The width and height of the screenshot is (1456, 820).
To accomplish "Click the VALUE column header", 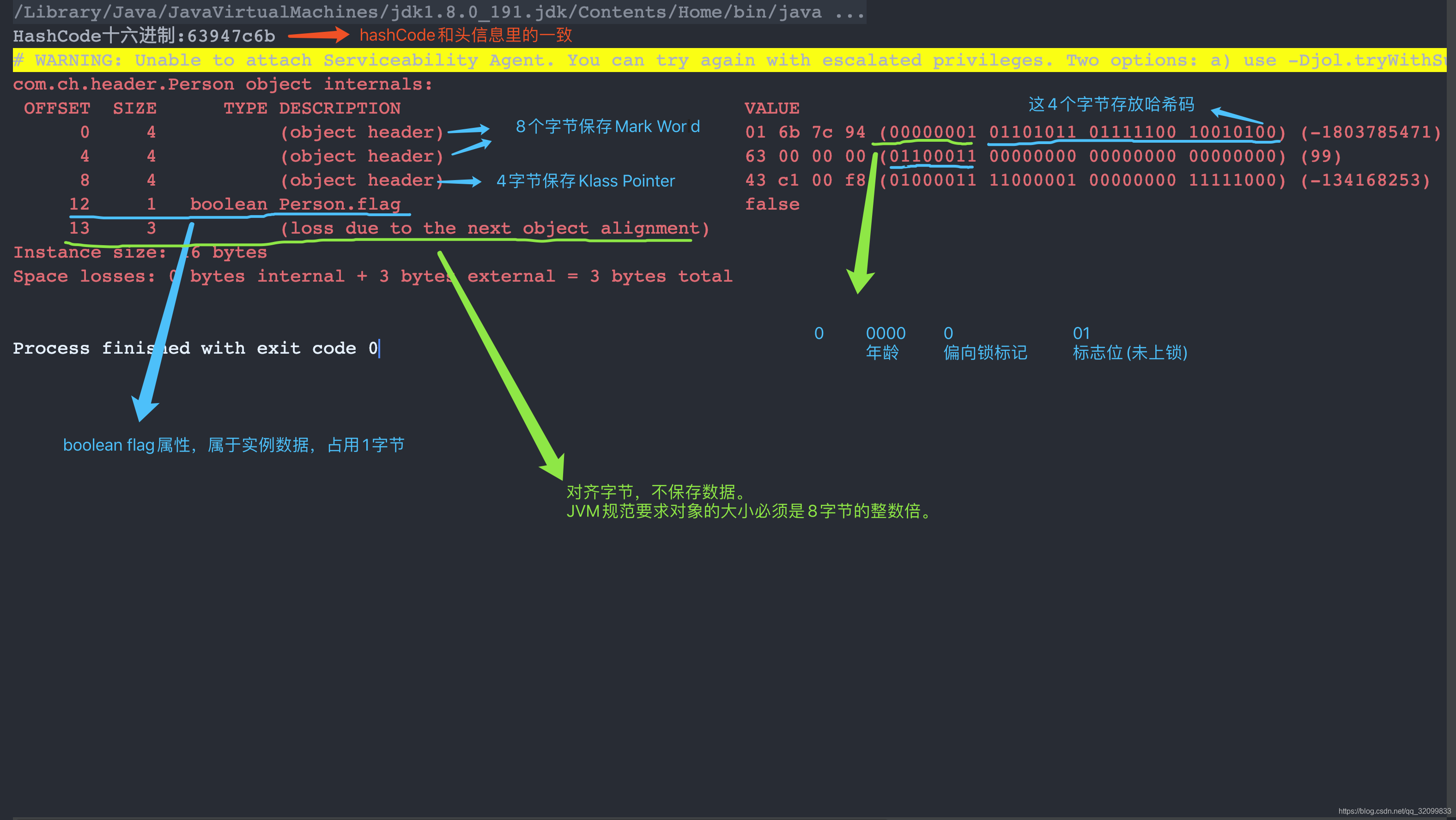I will pos(771,108).
